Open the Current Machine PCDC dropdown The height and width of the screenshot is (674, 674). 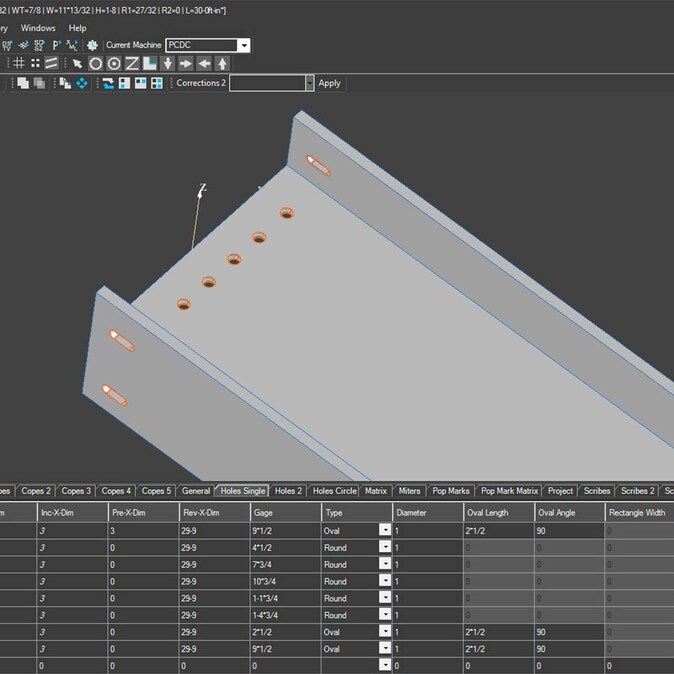pos(244,45)
